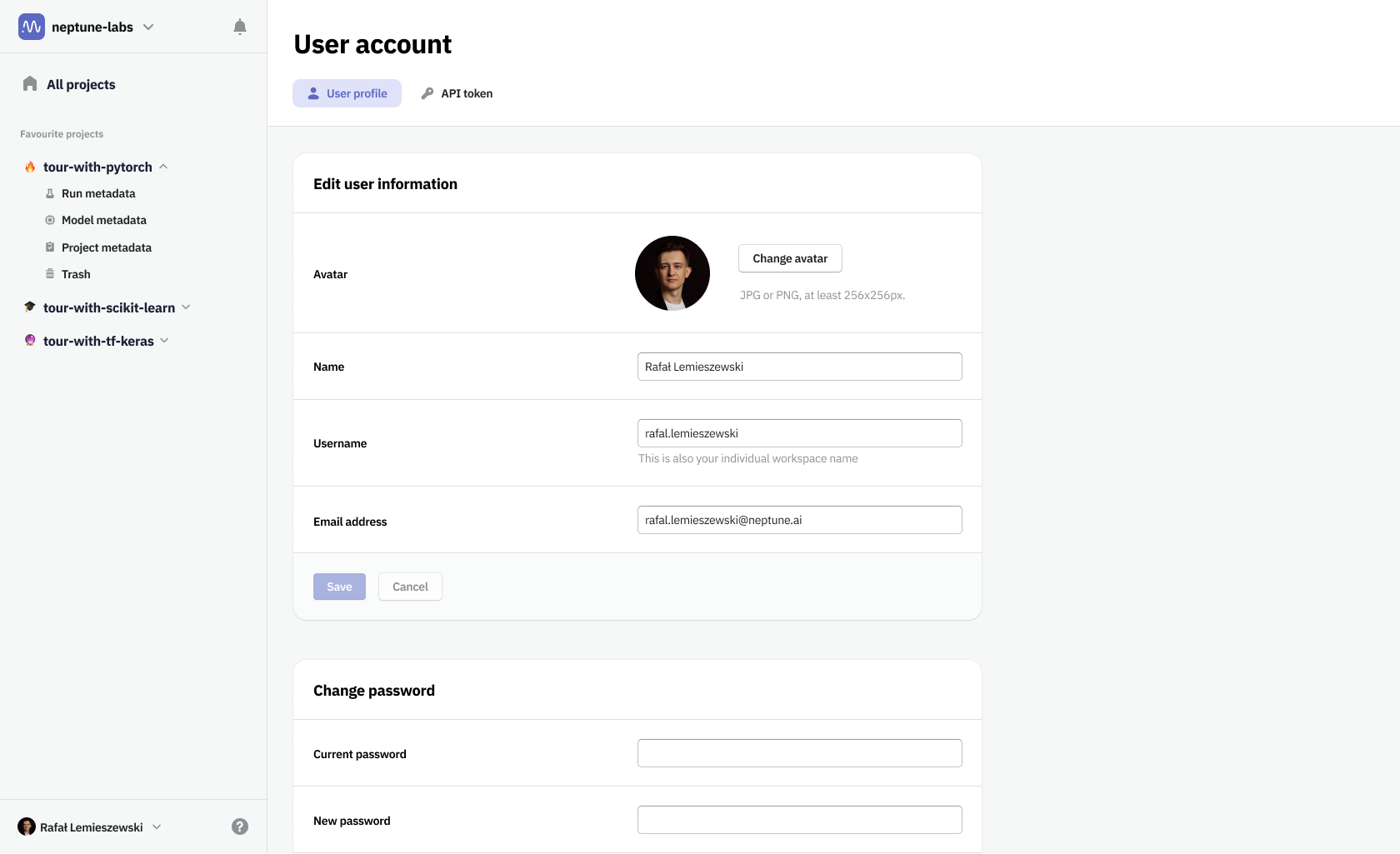Viewport: 1400px width, 854px height.
Task: Click the neptune-labs workspace logo icon
Action: (x=32, y=27)
